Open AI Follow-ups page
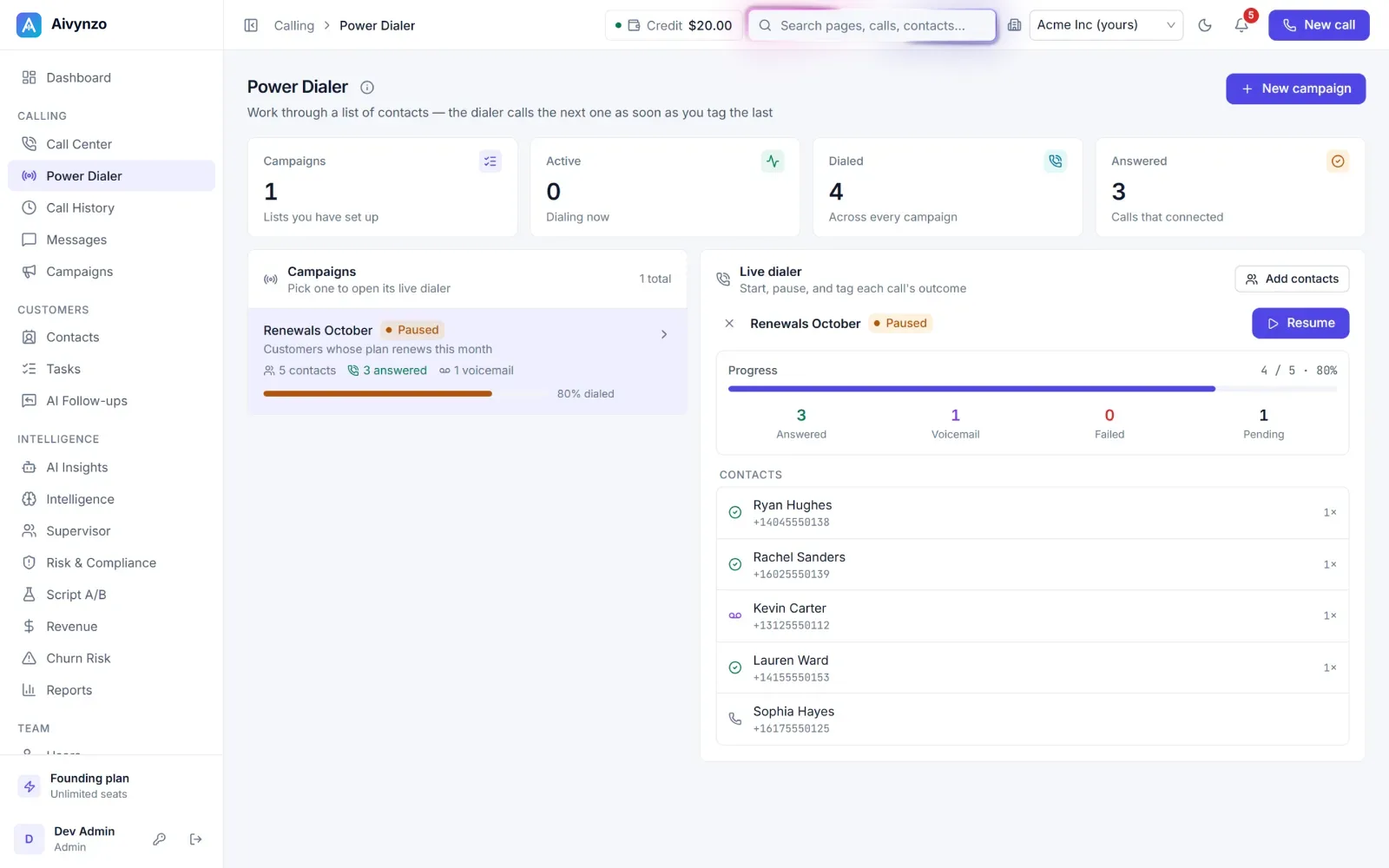The image size is (1389, 868). point(111,401)
